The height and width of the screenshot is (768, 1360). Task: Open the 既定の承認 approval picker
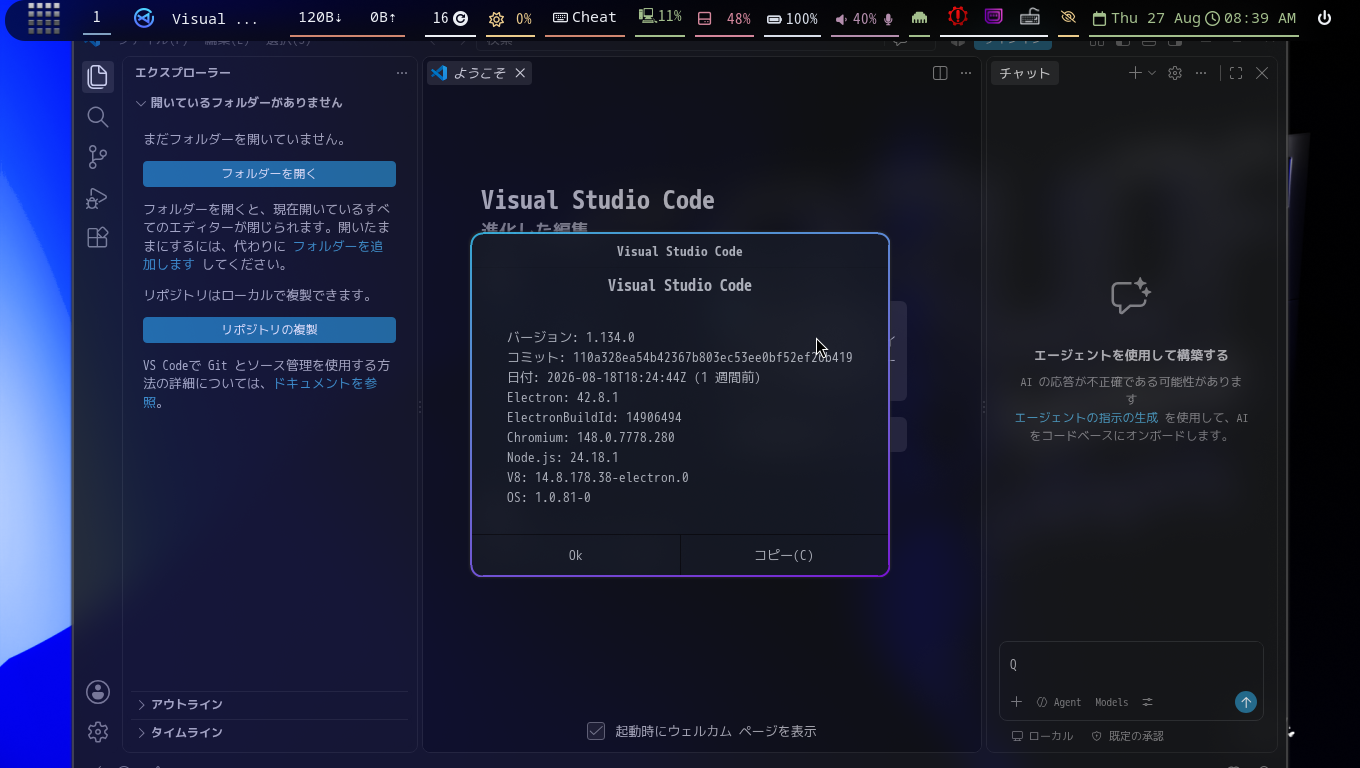[x=1127, y=736]
